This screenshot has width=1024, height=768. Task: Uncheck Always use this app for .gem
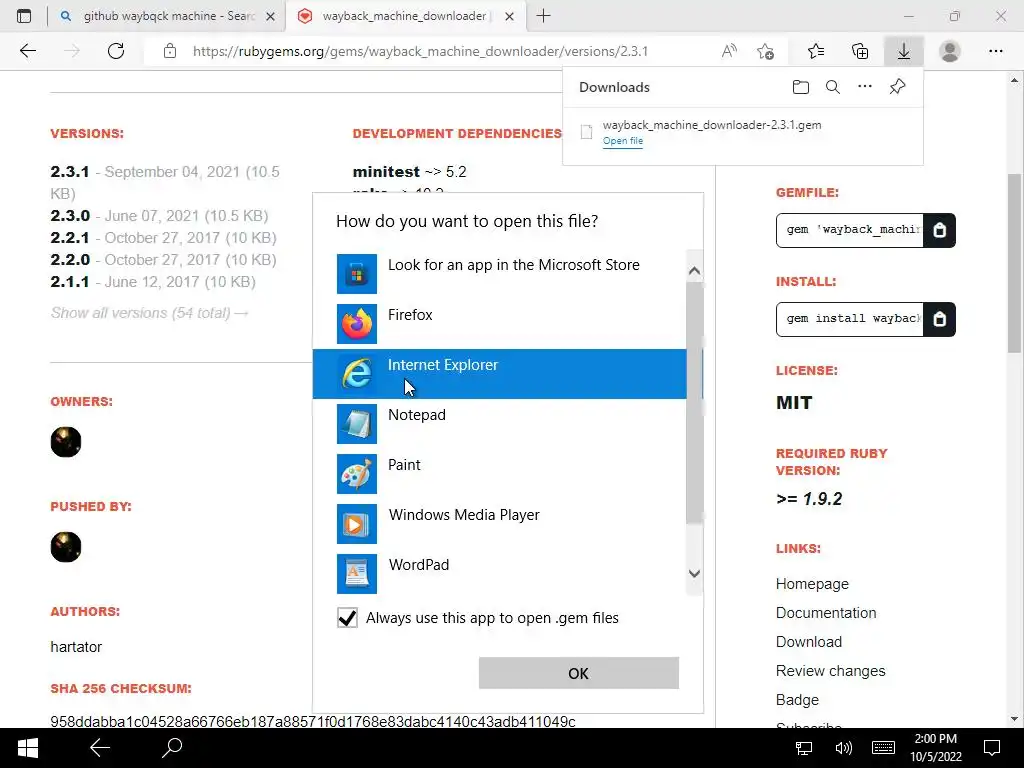347,618
